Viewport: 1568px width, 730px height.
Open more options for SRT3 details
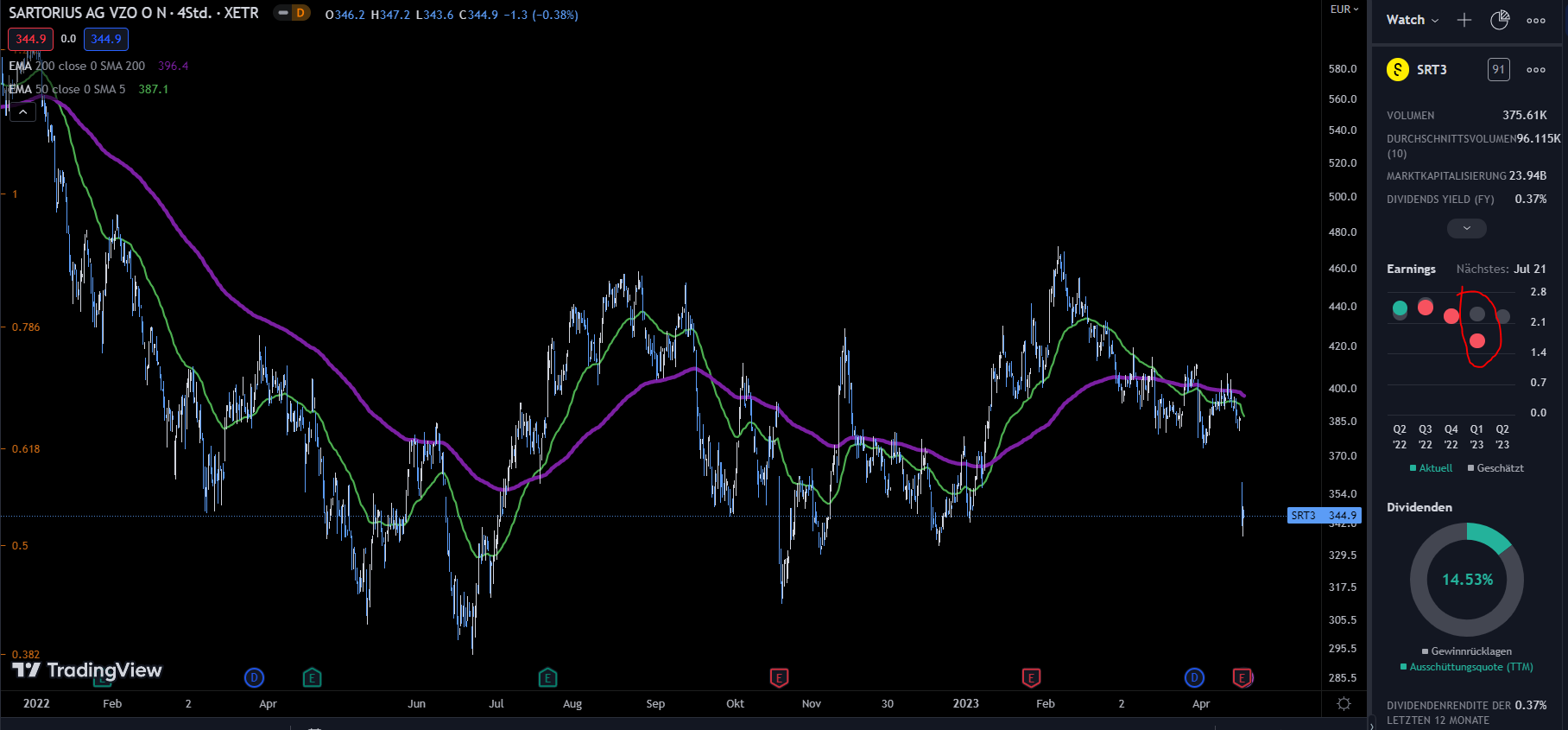pos(1536,70)
